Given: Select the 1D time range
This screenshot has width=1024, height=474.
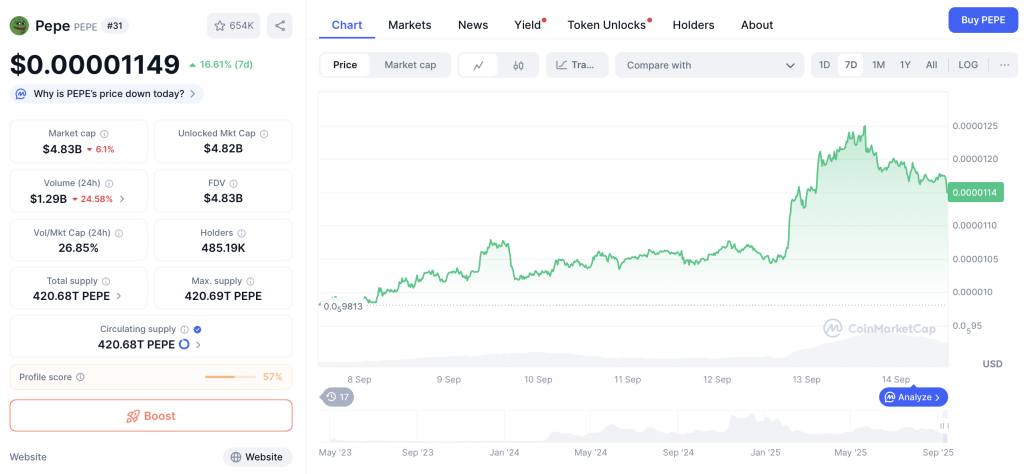Looking at the screenshot, I should coord(825,65).
